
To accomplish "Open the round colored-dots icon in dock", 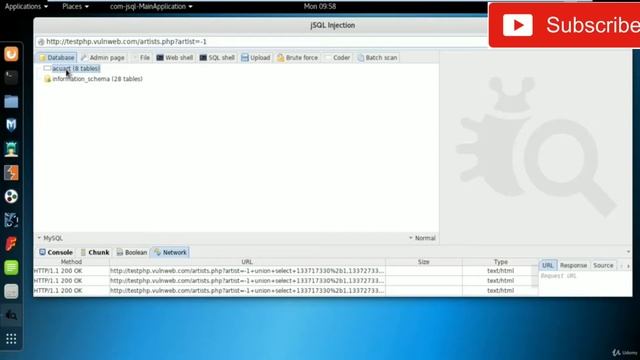I will (11, 196).
